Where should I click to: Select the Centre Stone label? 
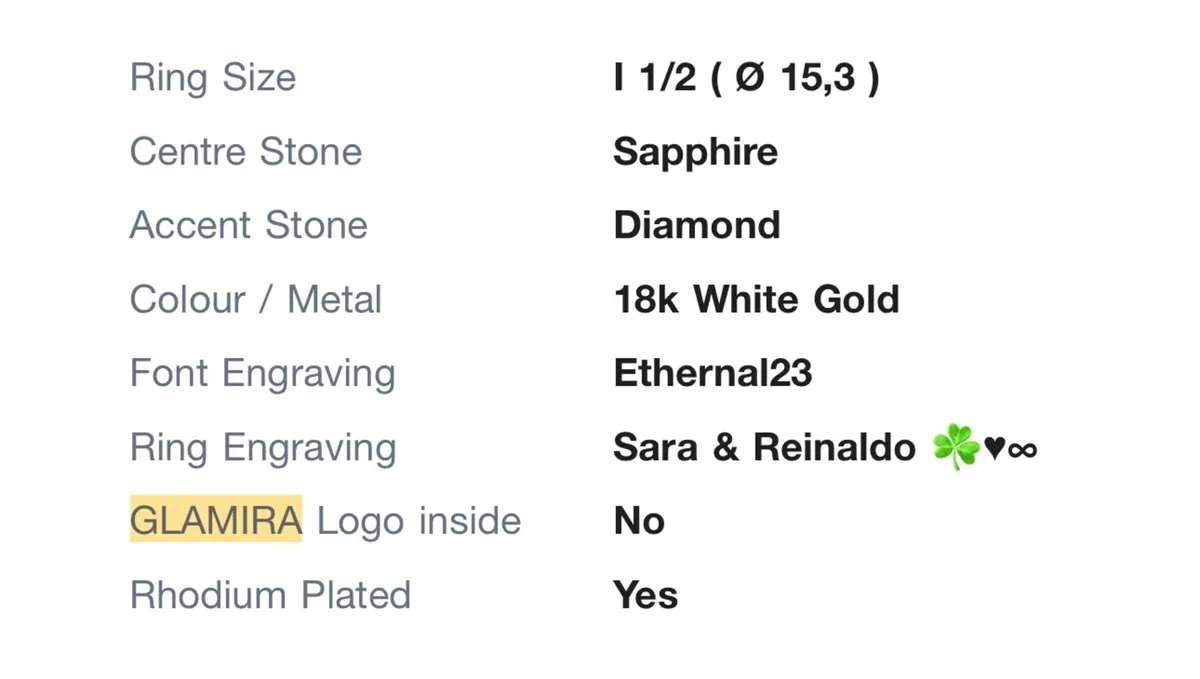pos(246,152)
